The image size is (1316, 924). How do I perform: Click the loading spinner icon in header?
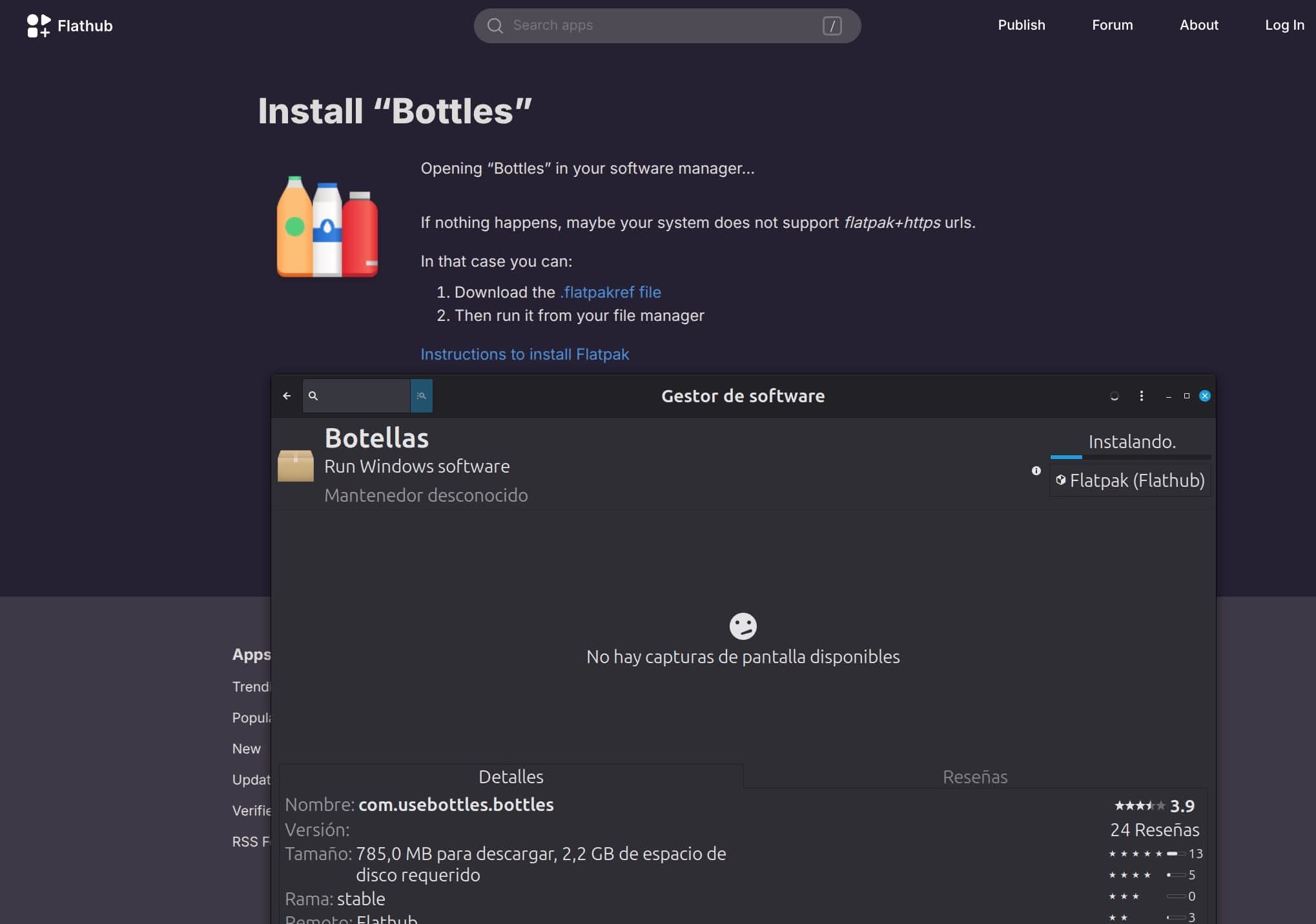point(1114,396)
